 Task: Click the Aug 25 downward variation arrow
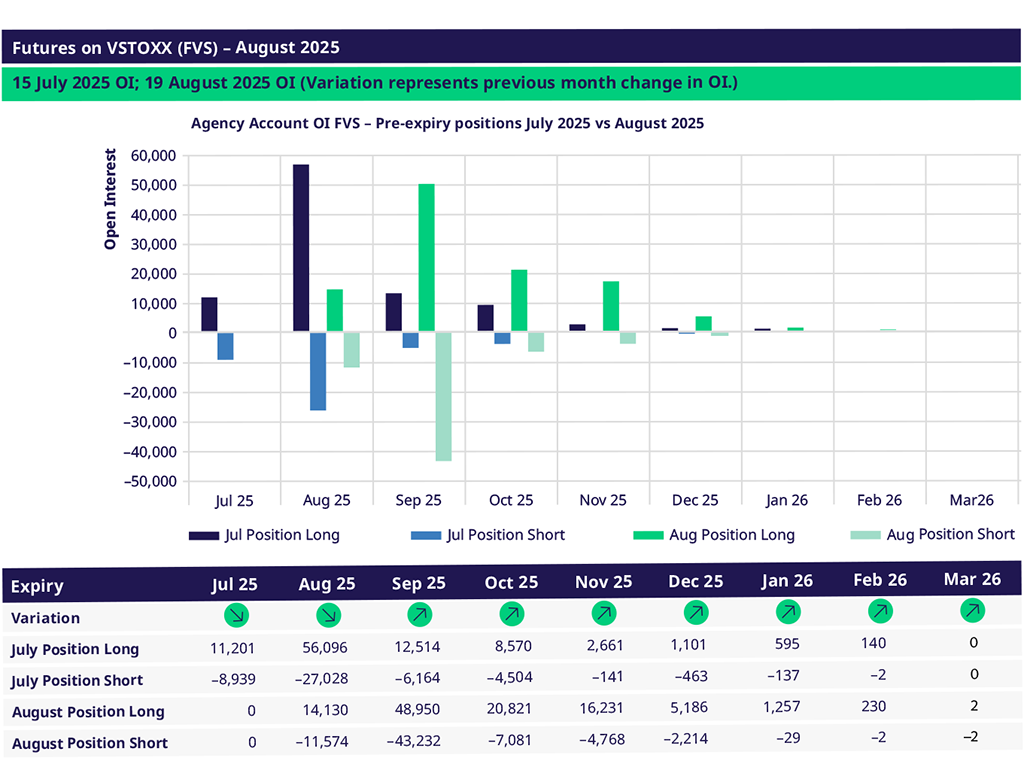tap(327, 614)
